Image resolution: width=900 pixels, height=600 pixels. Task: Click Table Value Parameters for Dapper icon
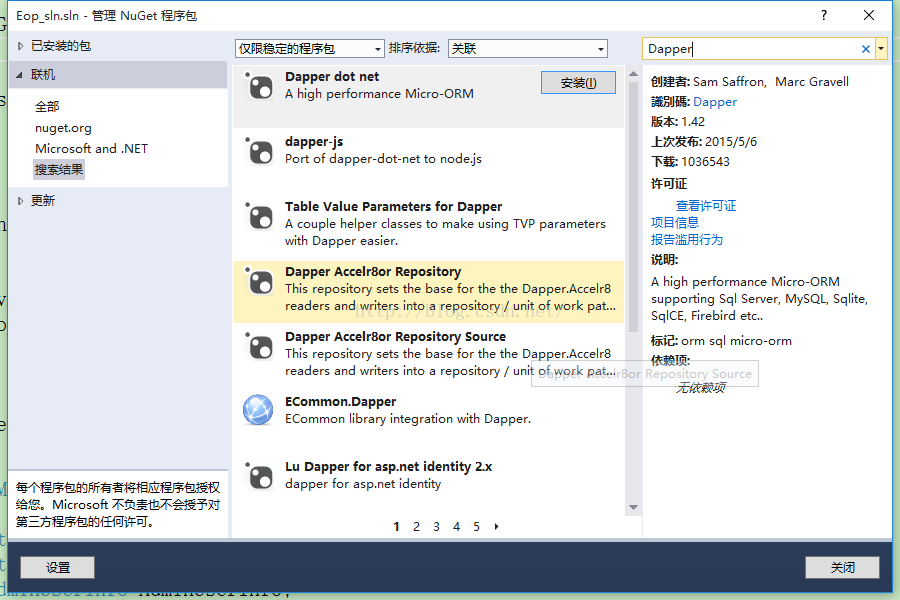point(259,216)
